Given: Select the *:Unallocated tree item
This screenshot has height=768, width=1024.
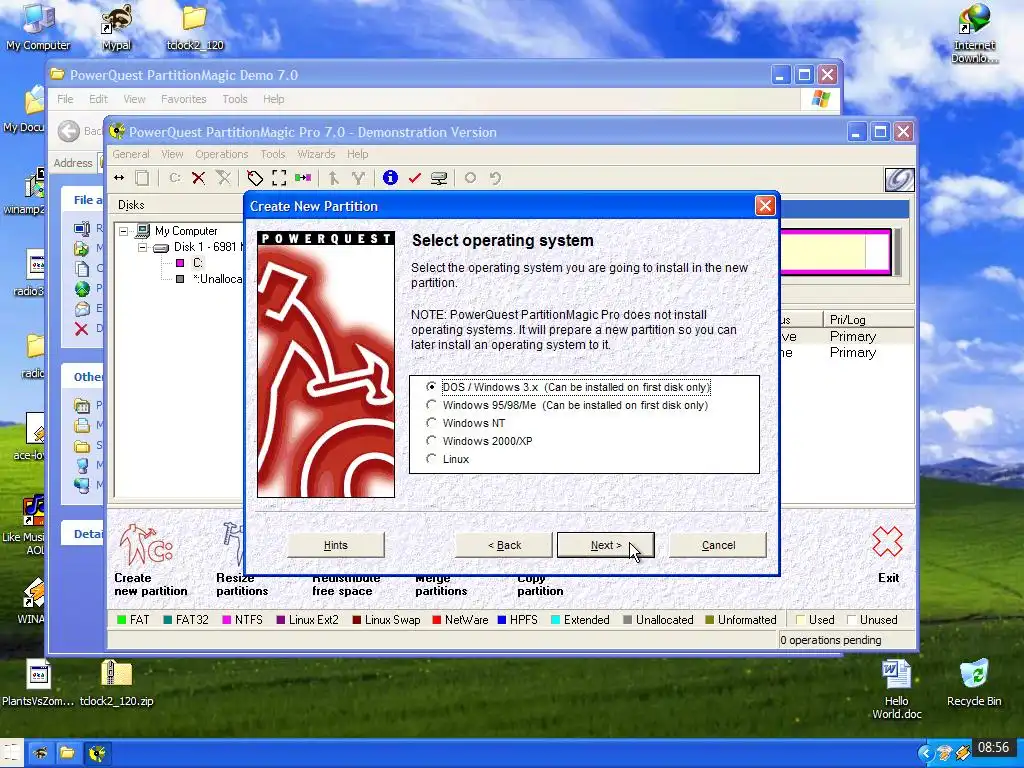Looking at the screenshot, I should click(217, 279).
